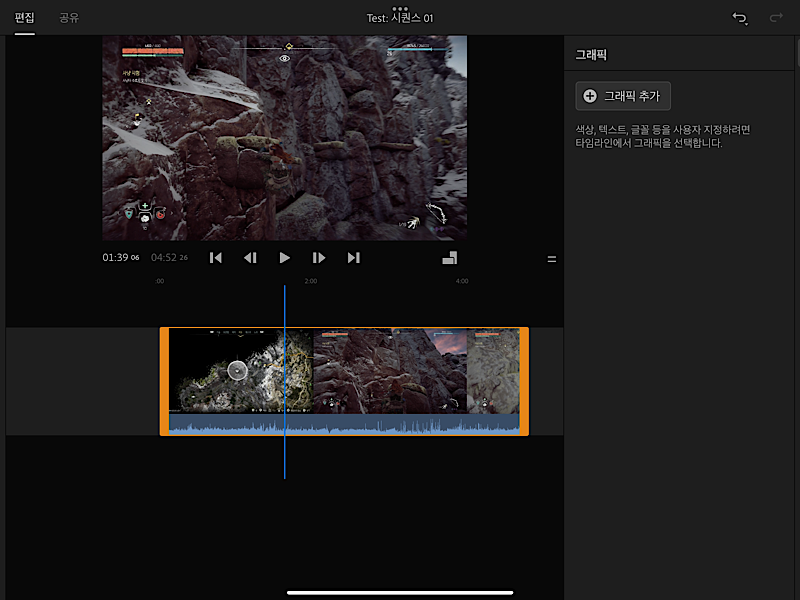Viewport: 800px width, 600px height.
Task: Click the 그래픽 panel header
Action: coord(591,55)
